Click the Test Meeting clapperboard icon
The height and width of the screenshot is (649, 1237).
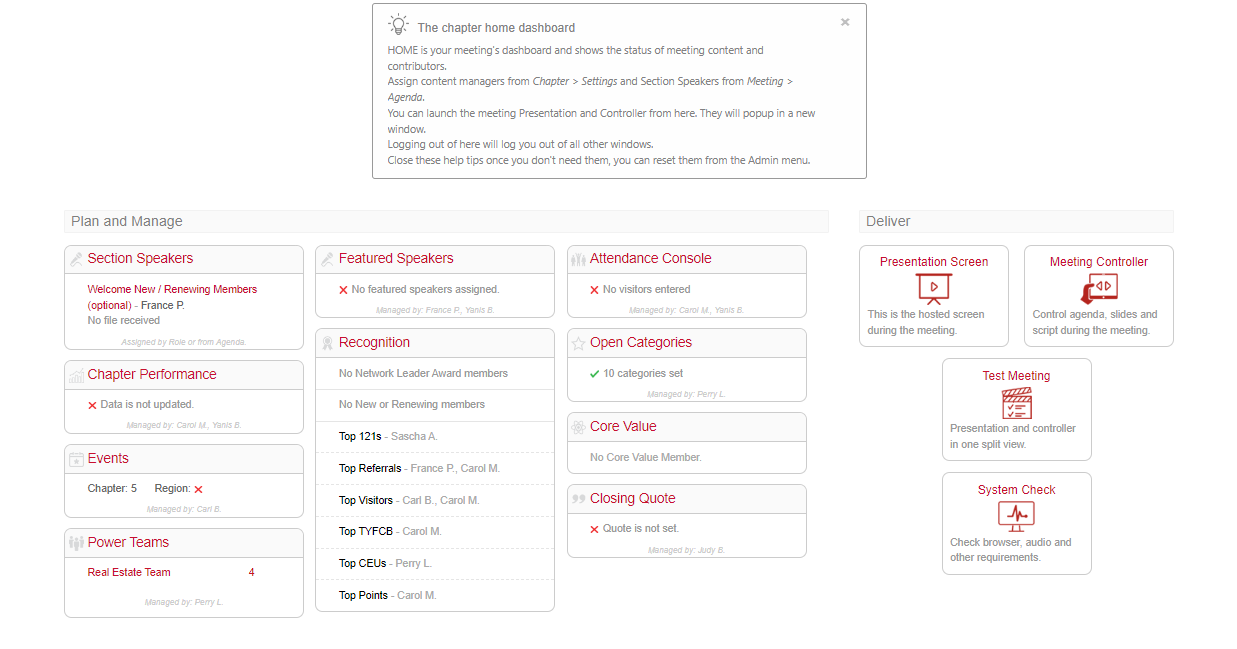pyautogui.click(x=1016, y=403)
